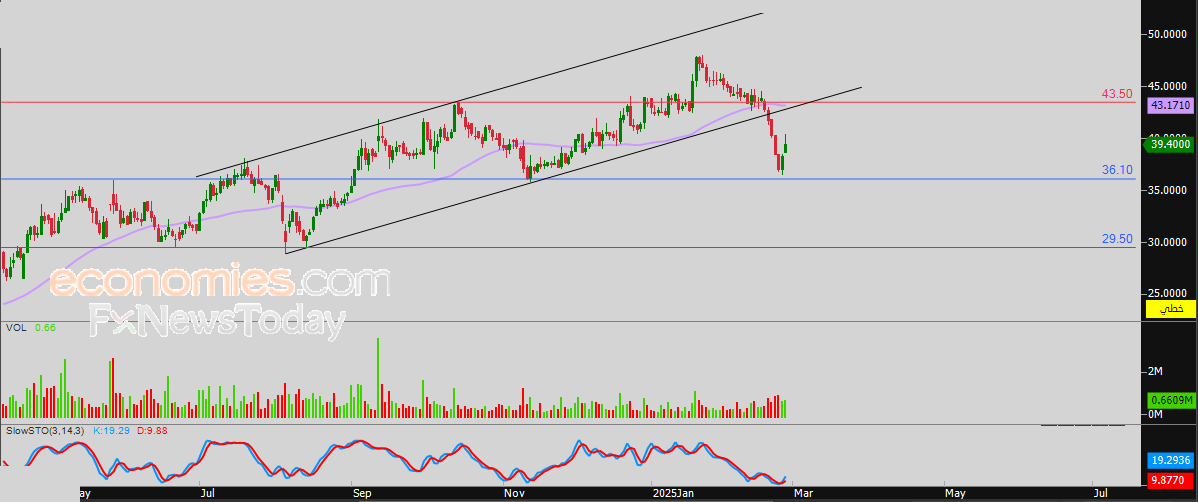1198x502 pixels.
Task: Click the yellow Arabic linear scale button
Action: point(1170,310)
